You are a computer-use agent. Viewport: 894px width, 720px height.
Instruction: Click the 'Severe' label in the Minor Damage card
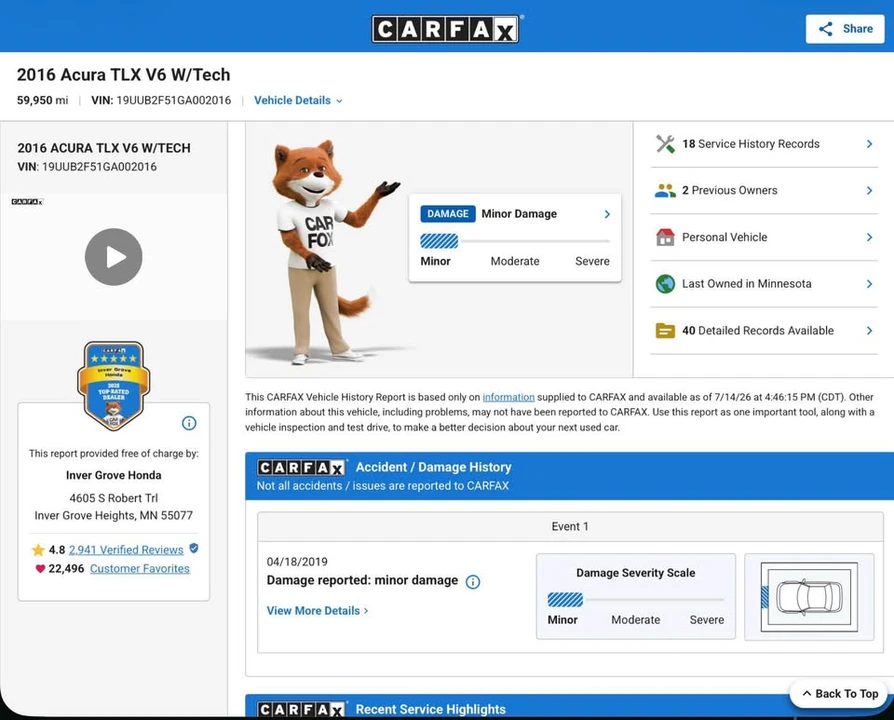pyautogui.click(x=592, y=261)
